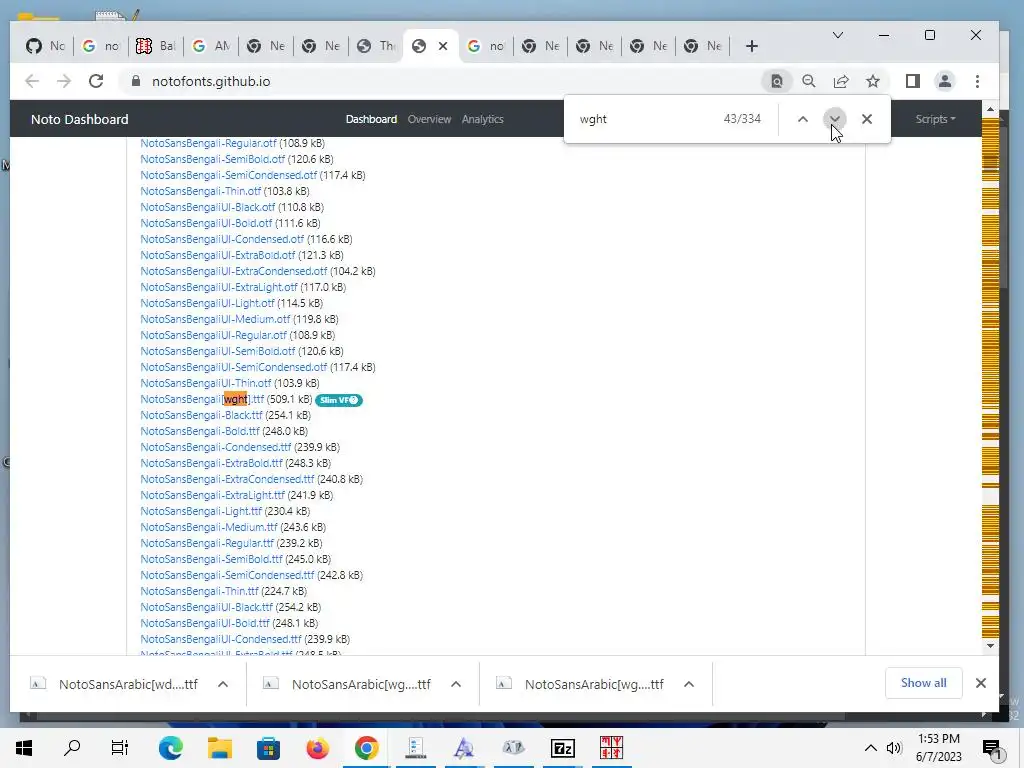Open the notification center
This screenshot has height=768, width=1024.
[x=992, y=748]
